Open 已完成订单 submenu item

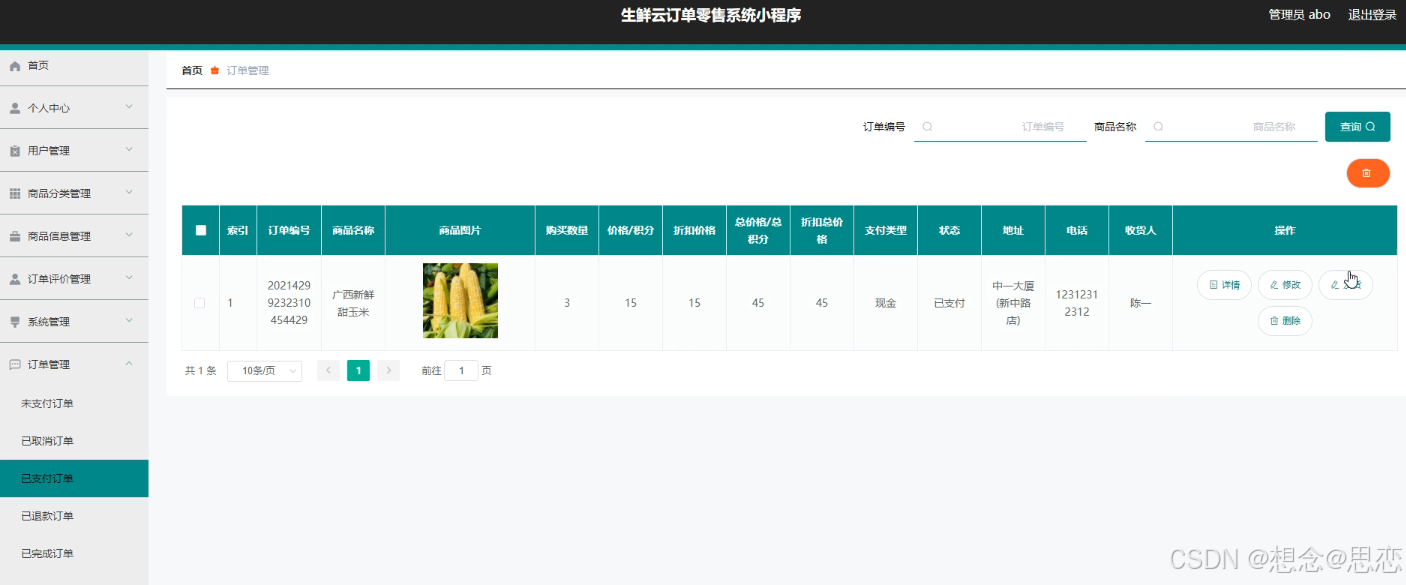[x=74, y=554]
